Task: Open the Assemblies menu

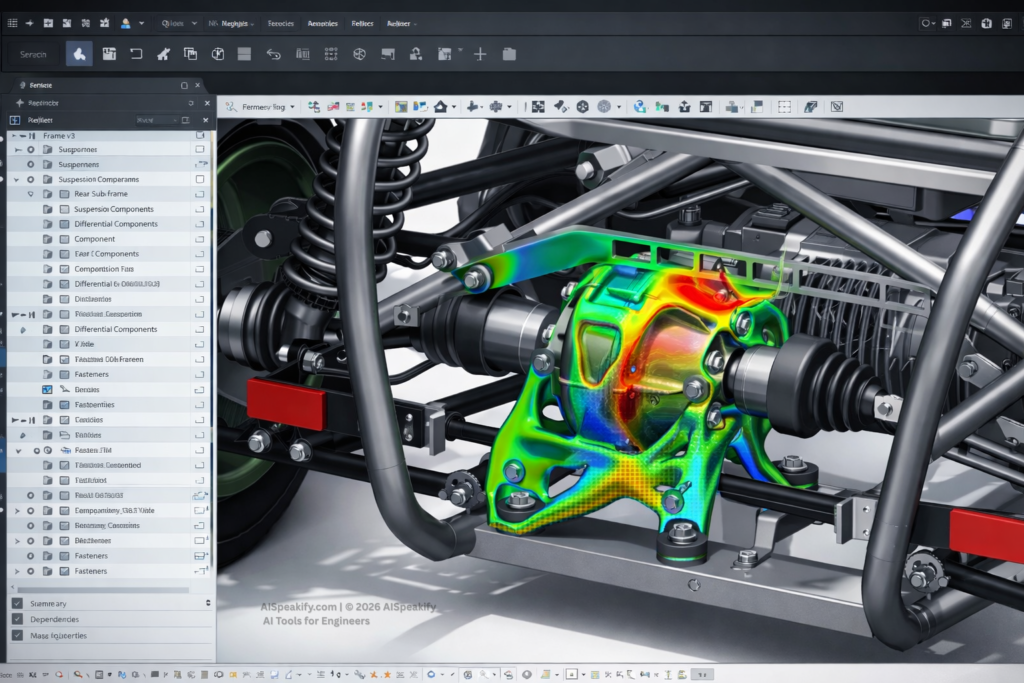Action: [x=322, y=23]
